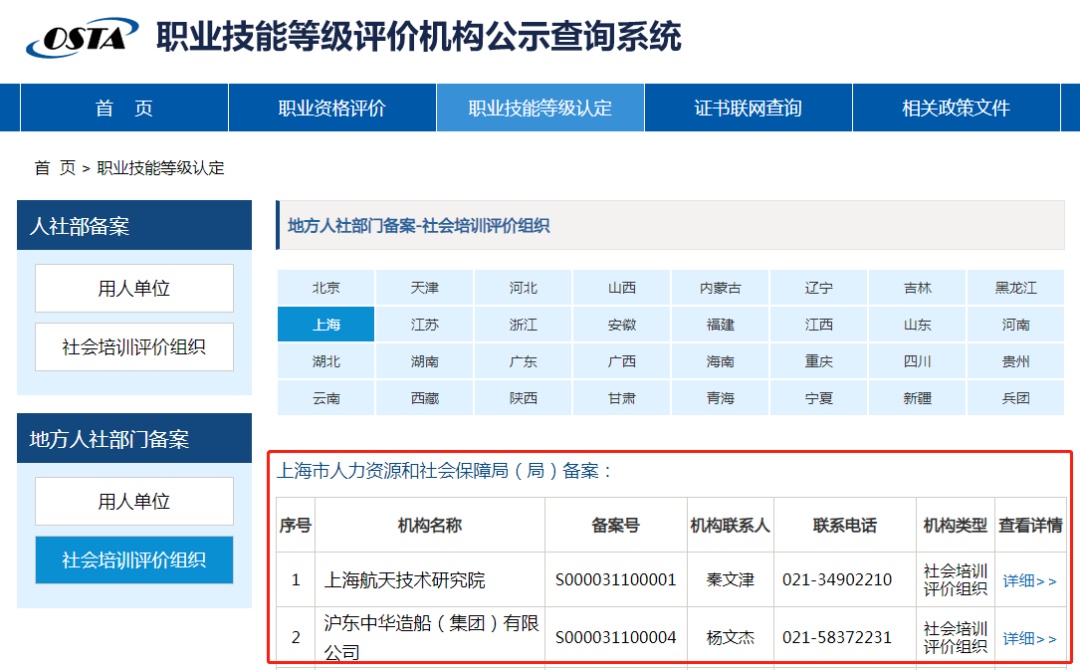Screen dimensions: 1080x670
Task: Select 社会培训评价组织 under 地方人社部门备案
Action: 134,560
